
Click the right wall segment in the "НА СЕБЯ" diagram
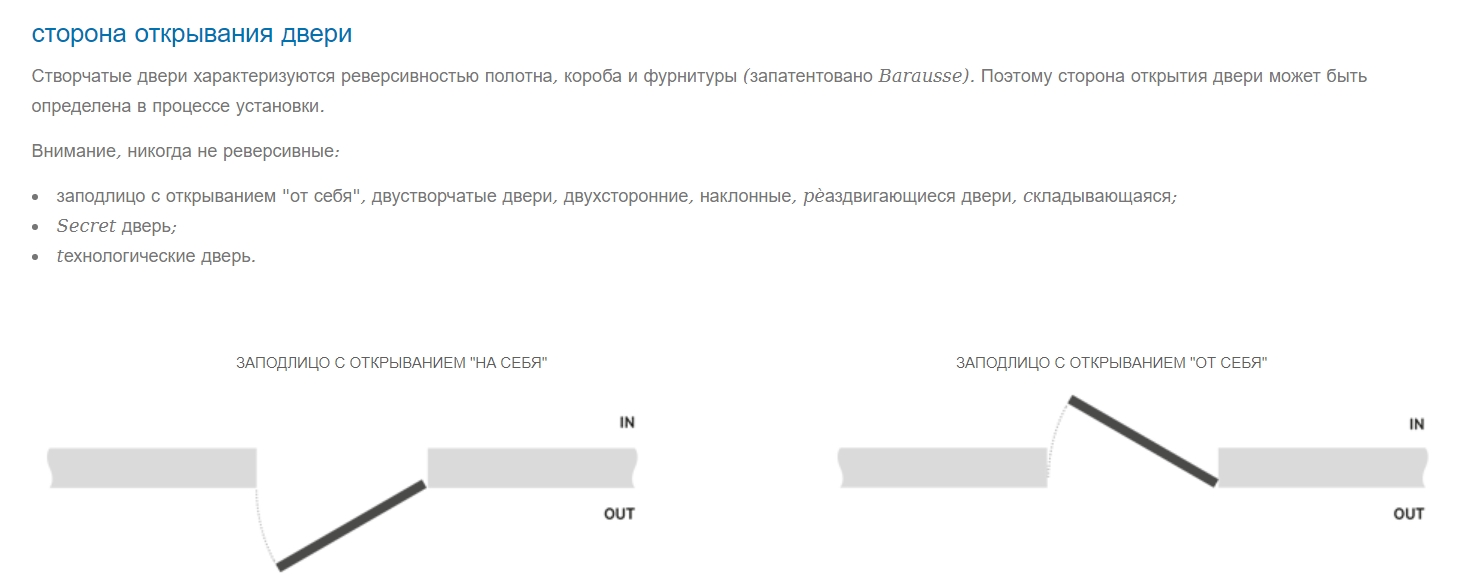(531, 467)
